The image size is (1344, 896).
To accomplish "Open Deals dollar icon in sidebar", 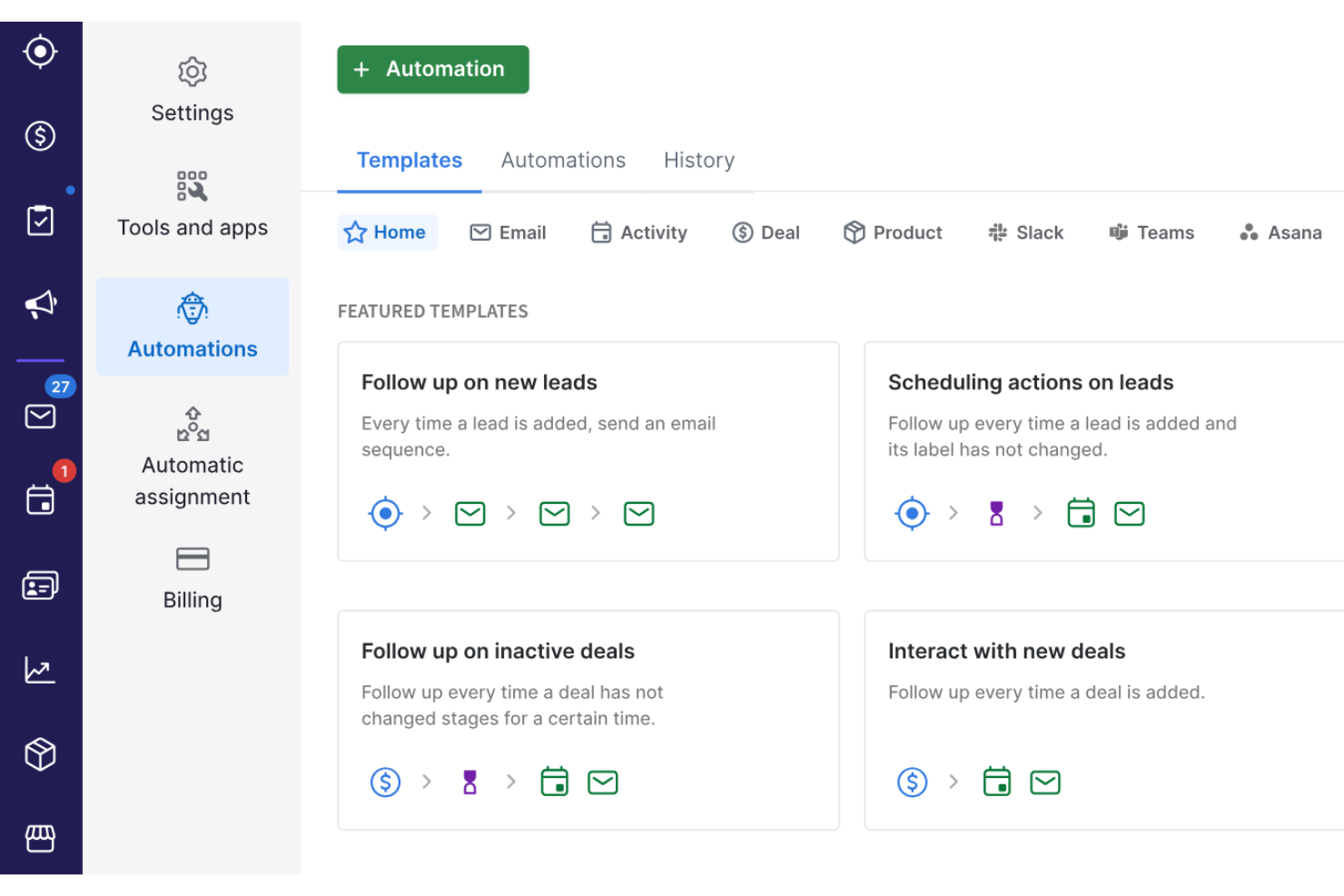I will [x=40, y=136].
